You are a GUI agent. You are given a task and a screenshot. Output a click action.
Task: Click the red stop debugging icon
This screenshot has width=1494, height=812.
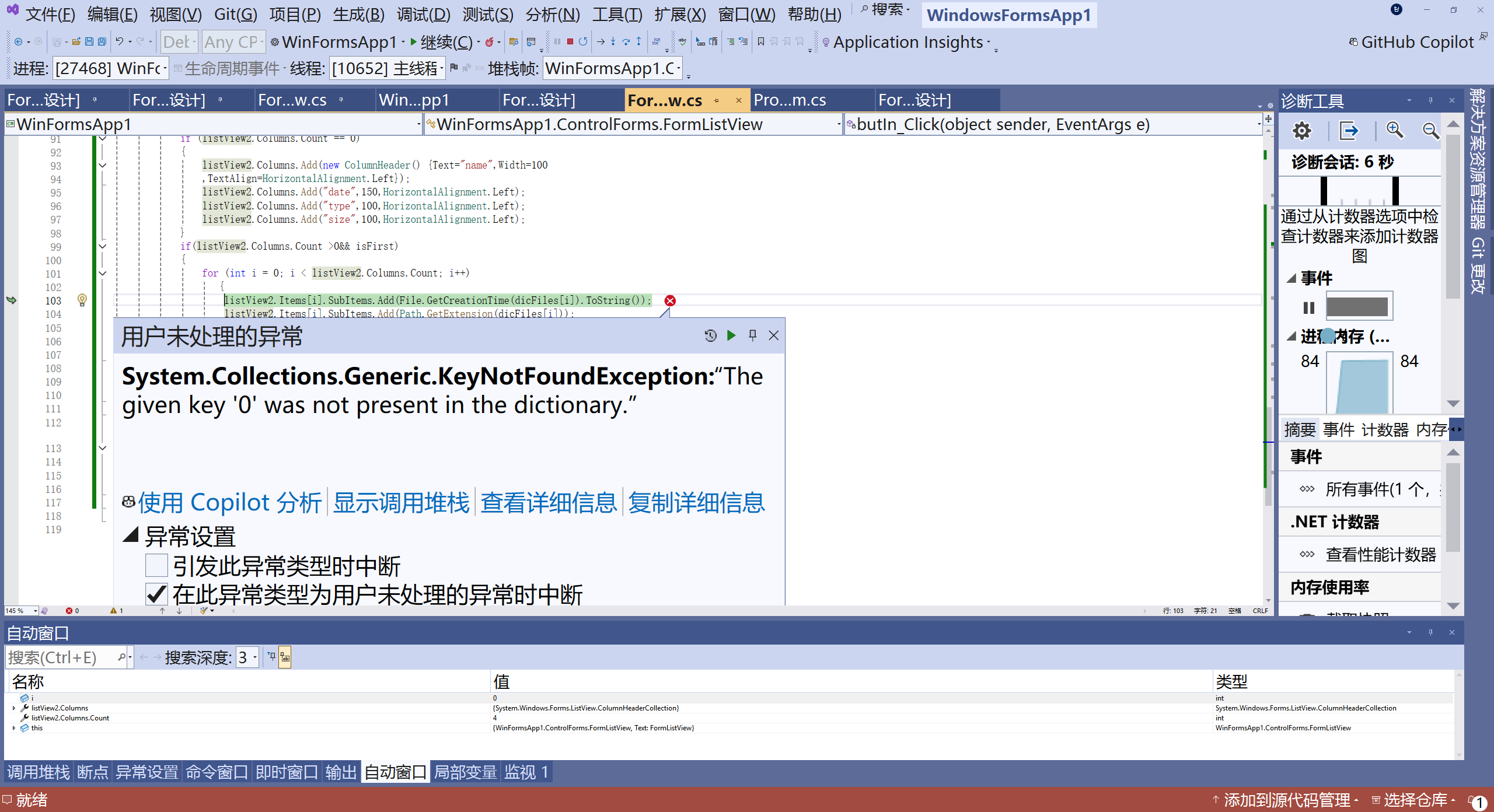[x=570, y=41]
